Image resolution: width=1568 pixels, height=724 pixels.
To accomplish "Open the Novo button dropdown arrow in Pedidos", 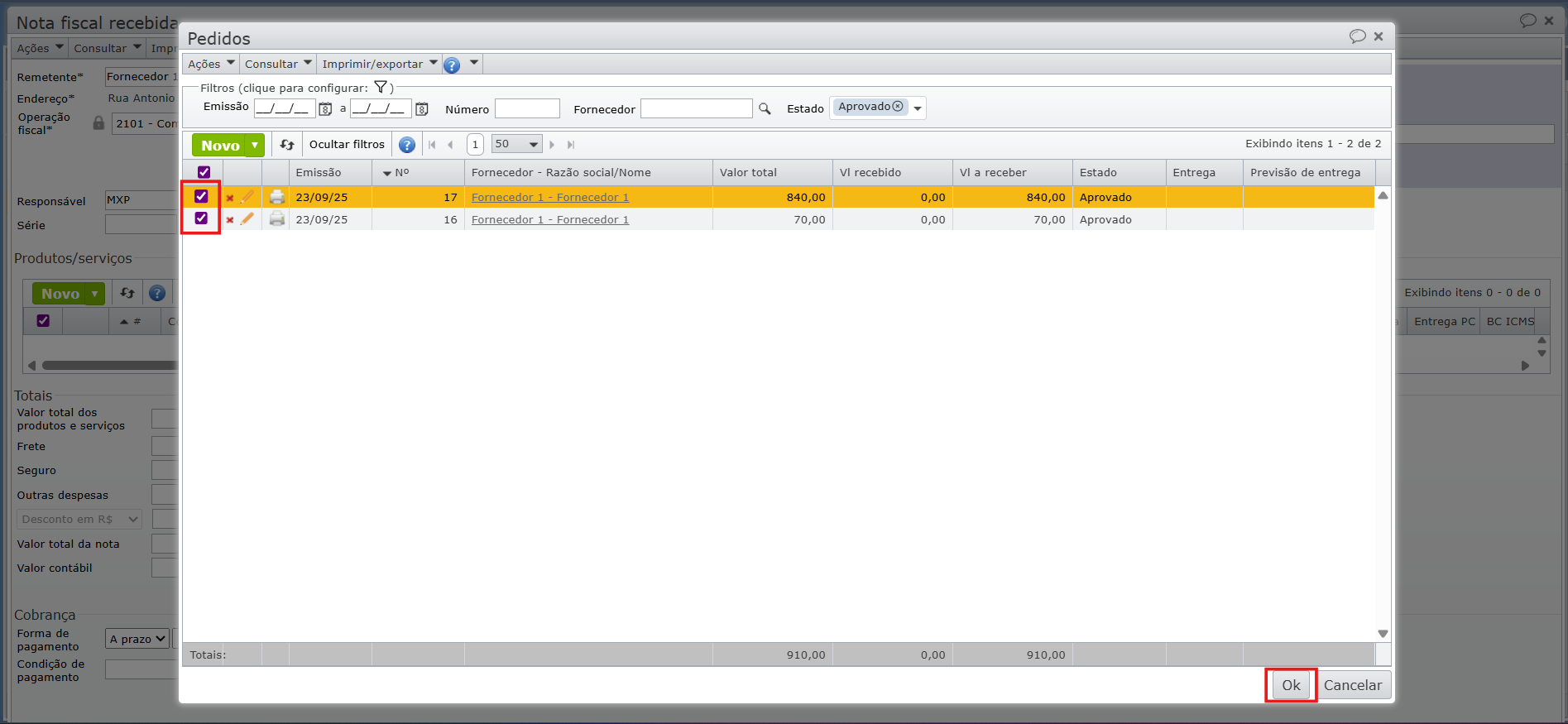I will click(255, 146).
